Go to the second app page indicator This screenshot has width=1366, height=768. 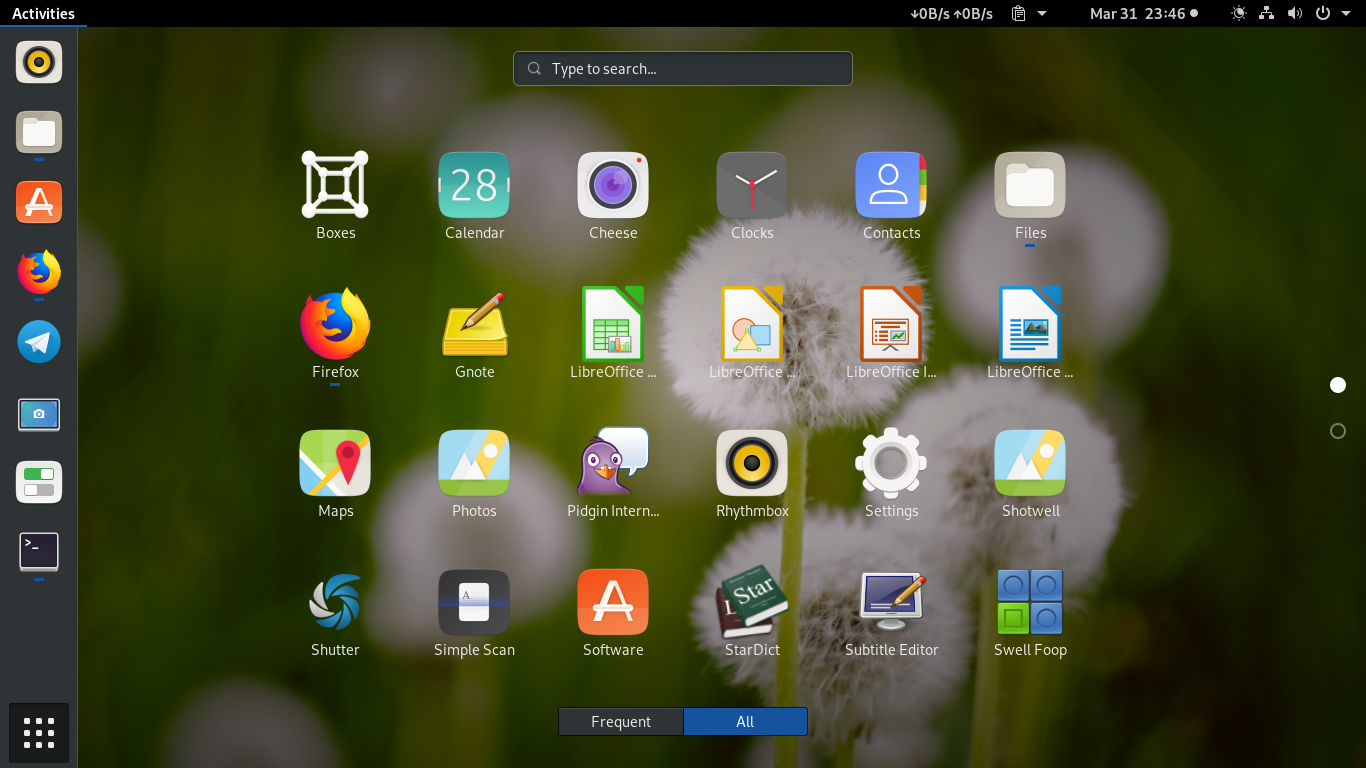[x=1338, y=431]
